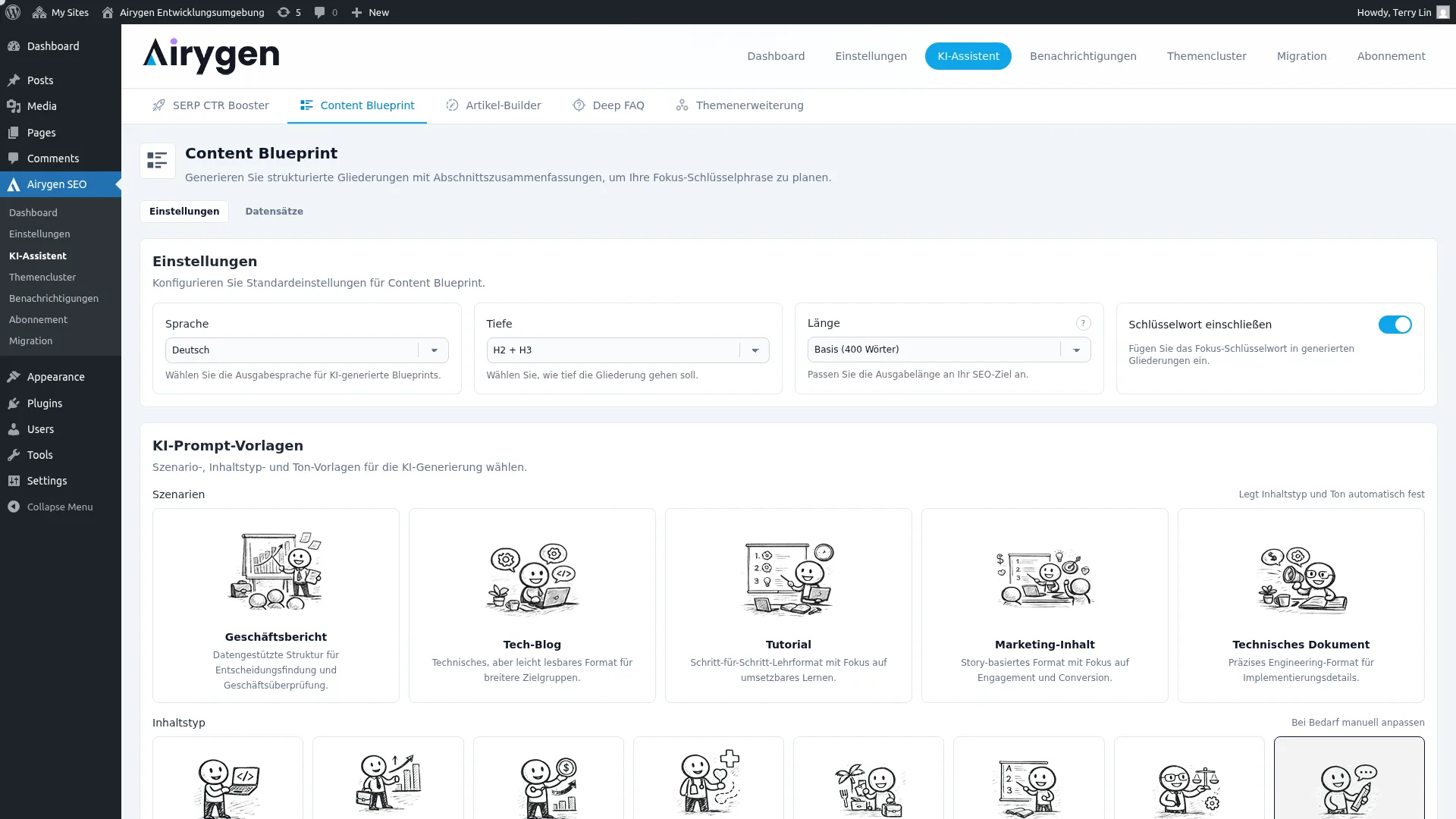The height and width of the screenshot is (819, 1456).
Task: Choose the Tech-Blog scenario card
Action: coord(532,605)
